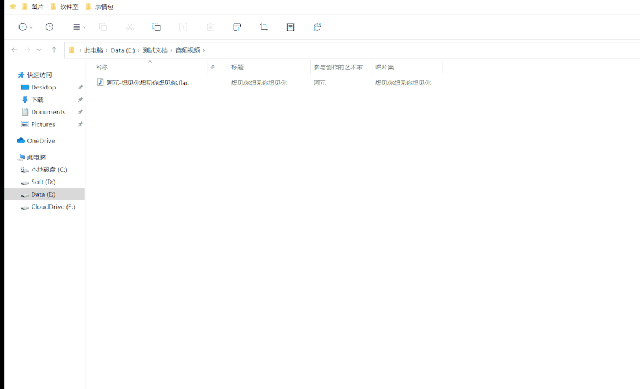Open Desktop in the sidebar
Screen dimensions: 640x389
pyautogui.click(x=44, y=87)
